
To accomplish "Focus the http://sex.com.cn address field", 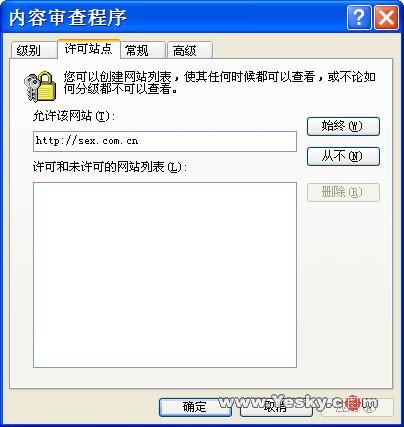I will [x=165, y=141].
